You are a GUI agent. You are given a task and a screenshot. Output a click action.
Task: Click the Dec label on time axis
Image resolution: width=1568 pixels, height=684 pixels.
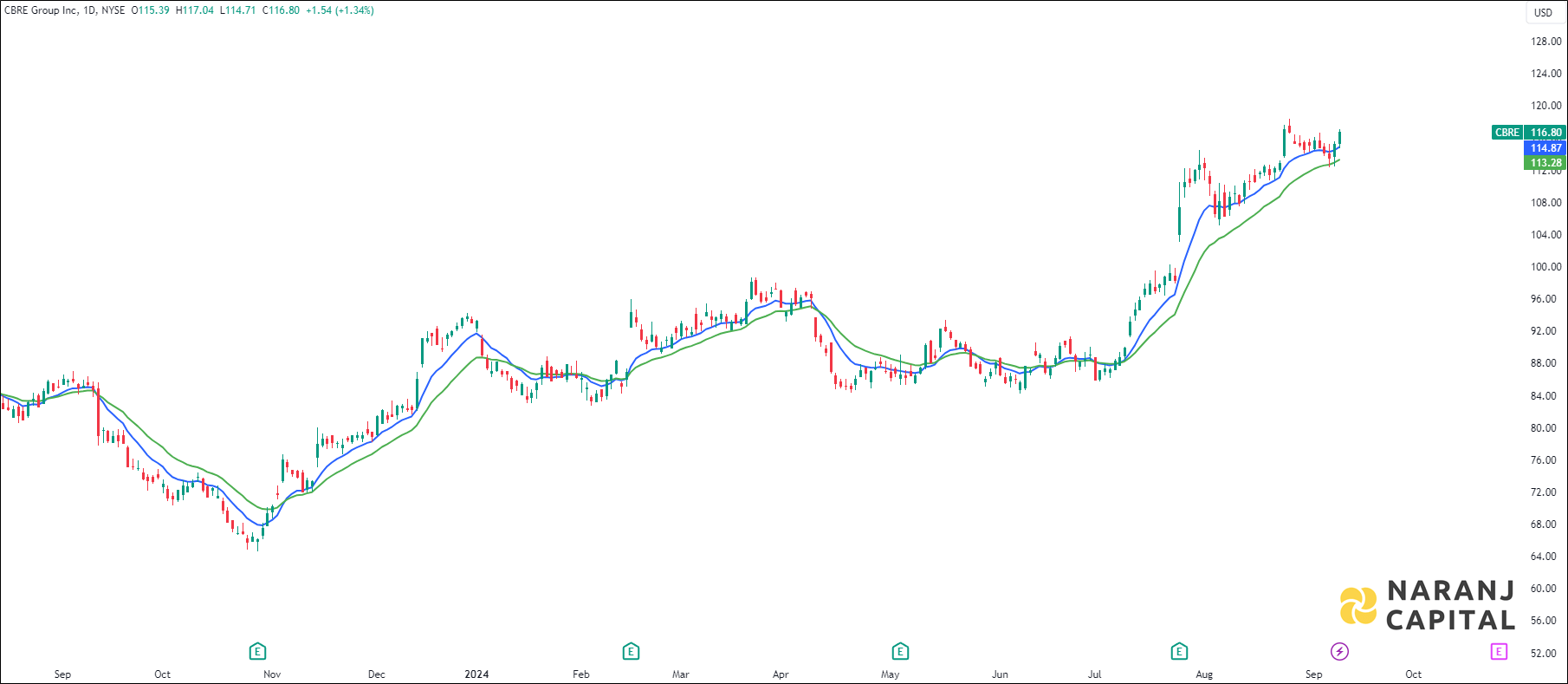(x=376, y=674)
